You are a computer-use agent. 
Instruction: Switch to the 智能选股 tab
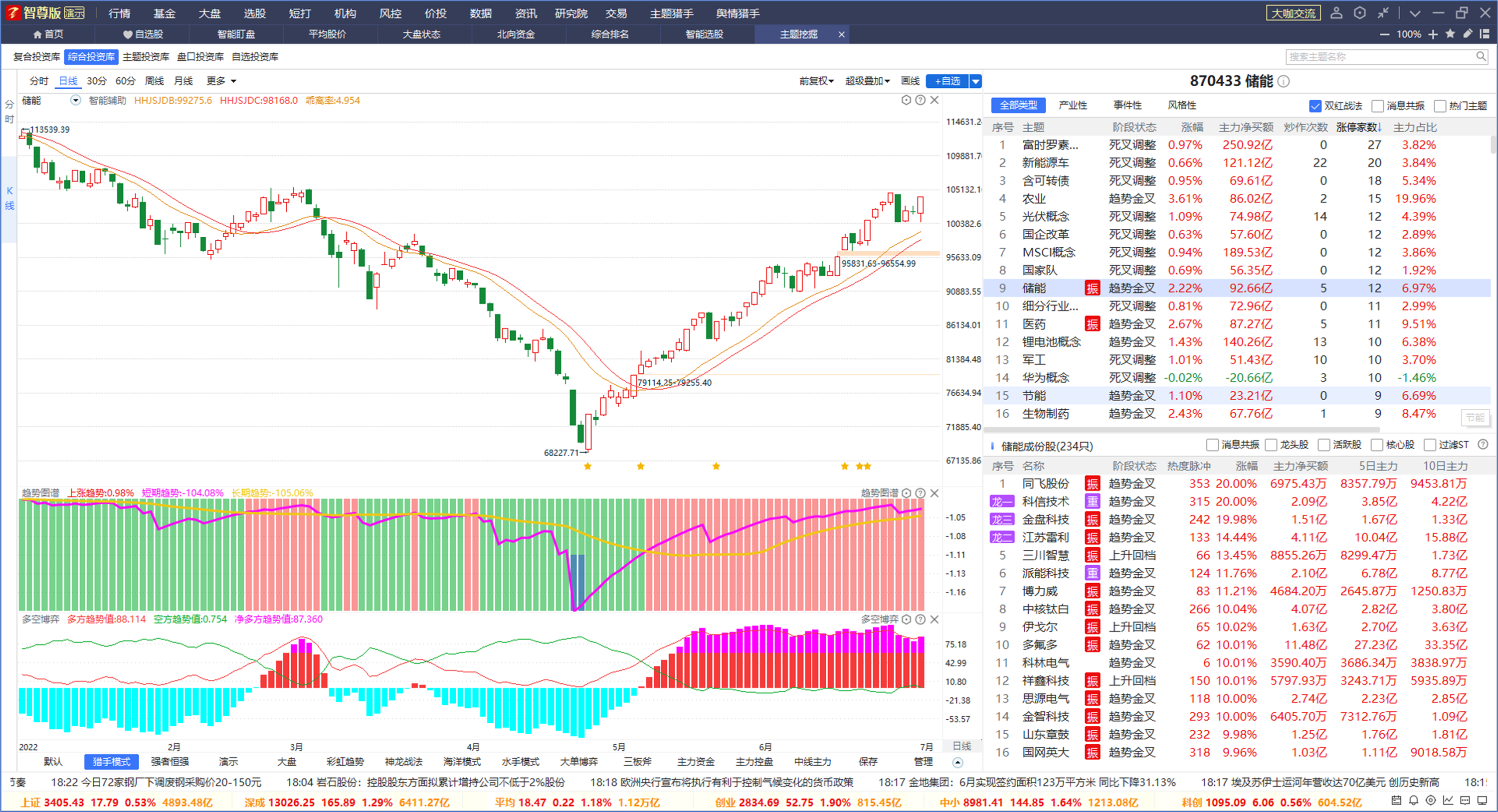[704, 34]
